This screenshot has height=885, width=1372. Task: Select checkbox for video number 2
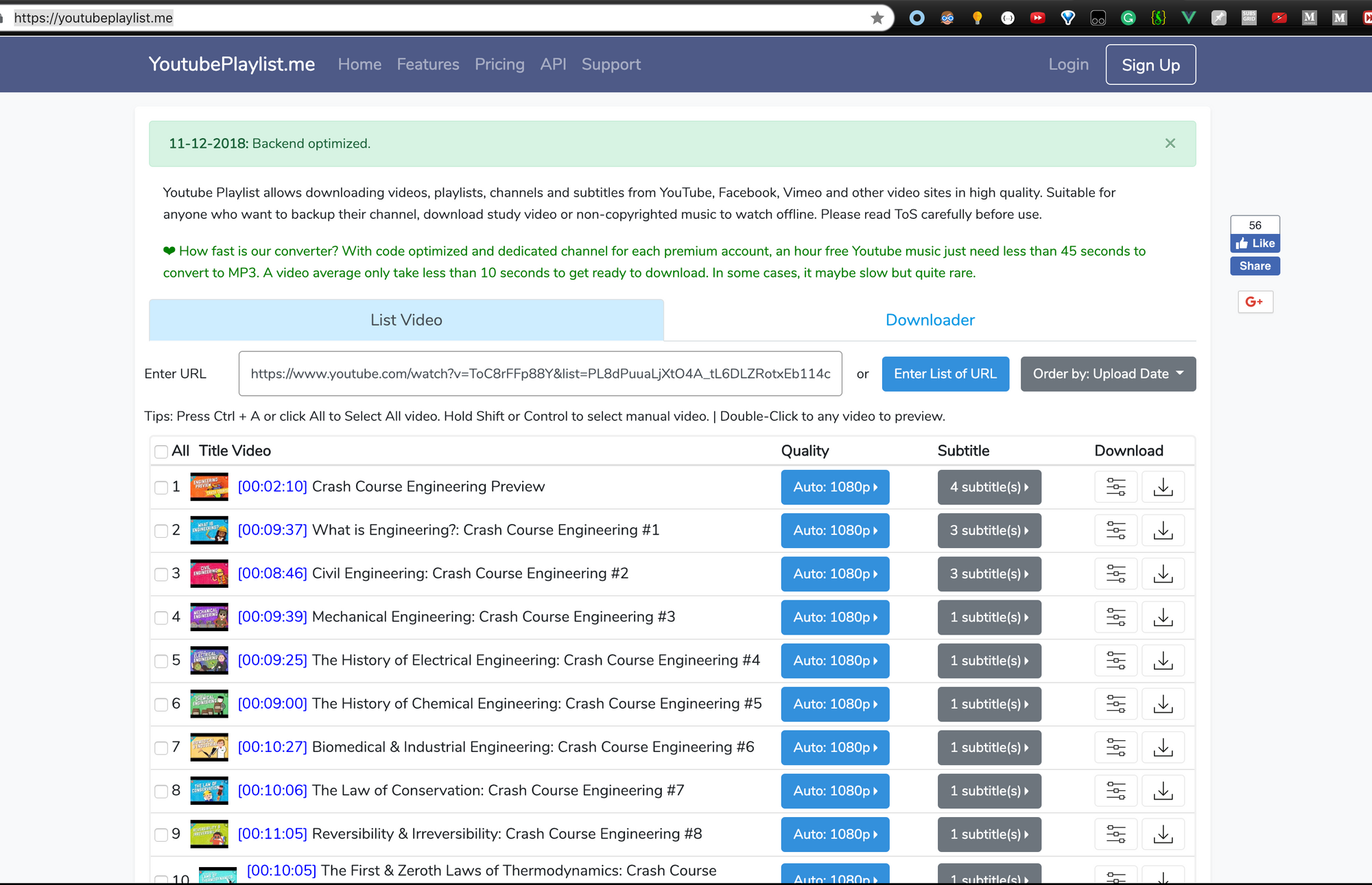click(161, 531)
